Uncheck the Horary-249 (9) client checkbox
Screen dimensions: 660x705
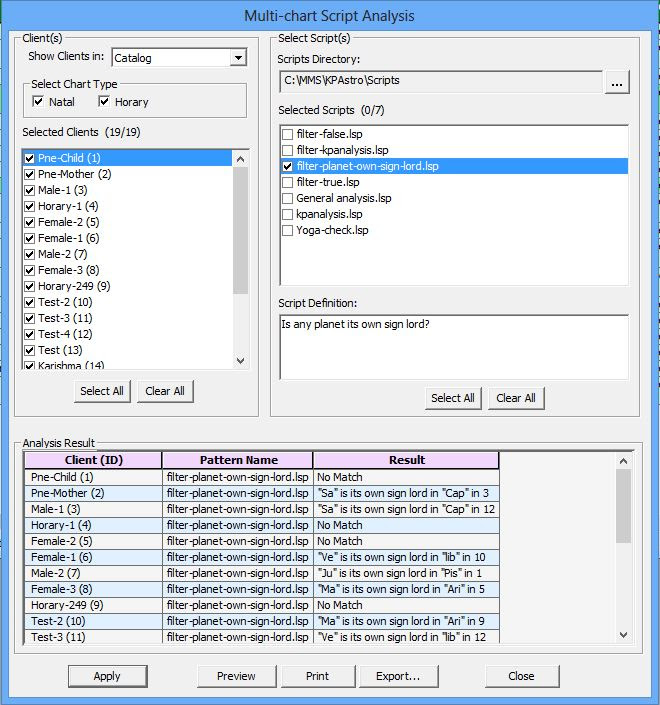pyautogui.click(x=30, y=286)
